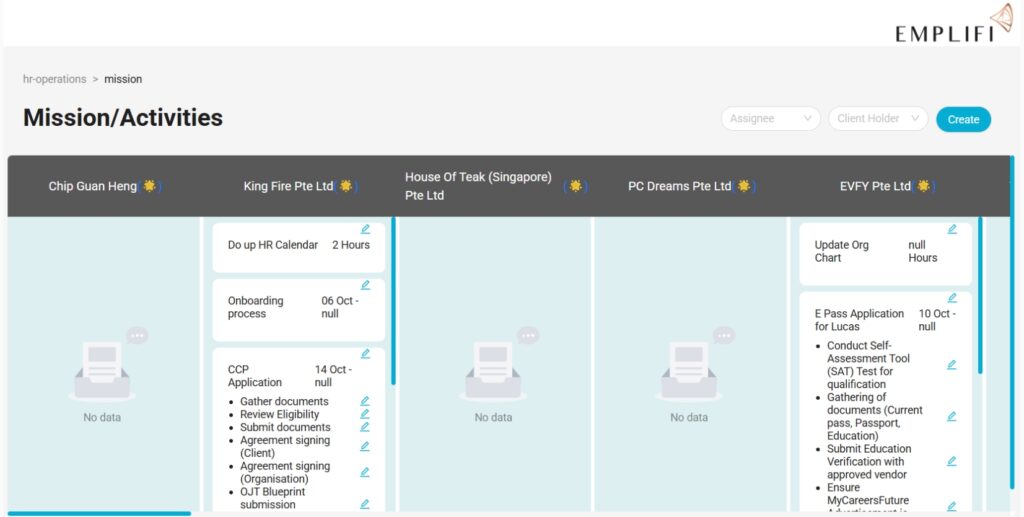Click the edit pencil on Do up HR Calendar card
The height and width of the screenshot is (517, 1024).
click(365, 229)
